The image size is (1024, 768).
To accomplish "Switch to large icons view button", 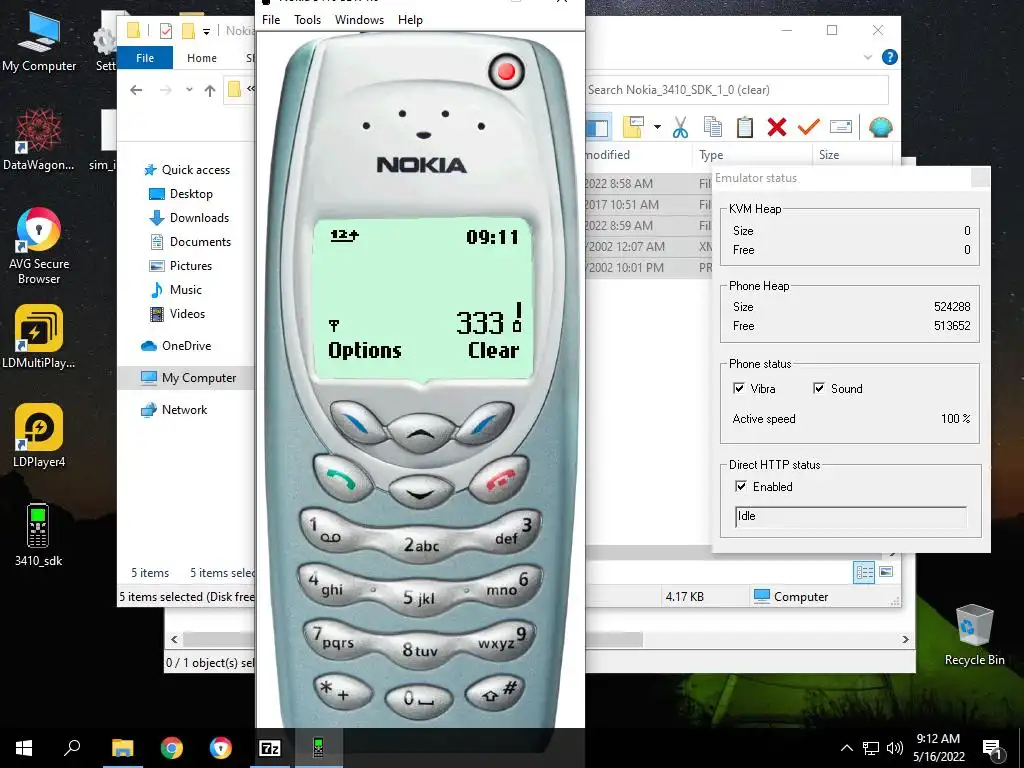I will [x=886, y=572].
